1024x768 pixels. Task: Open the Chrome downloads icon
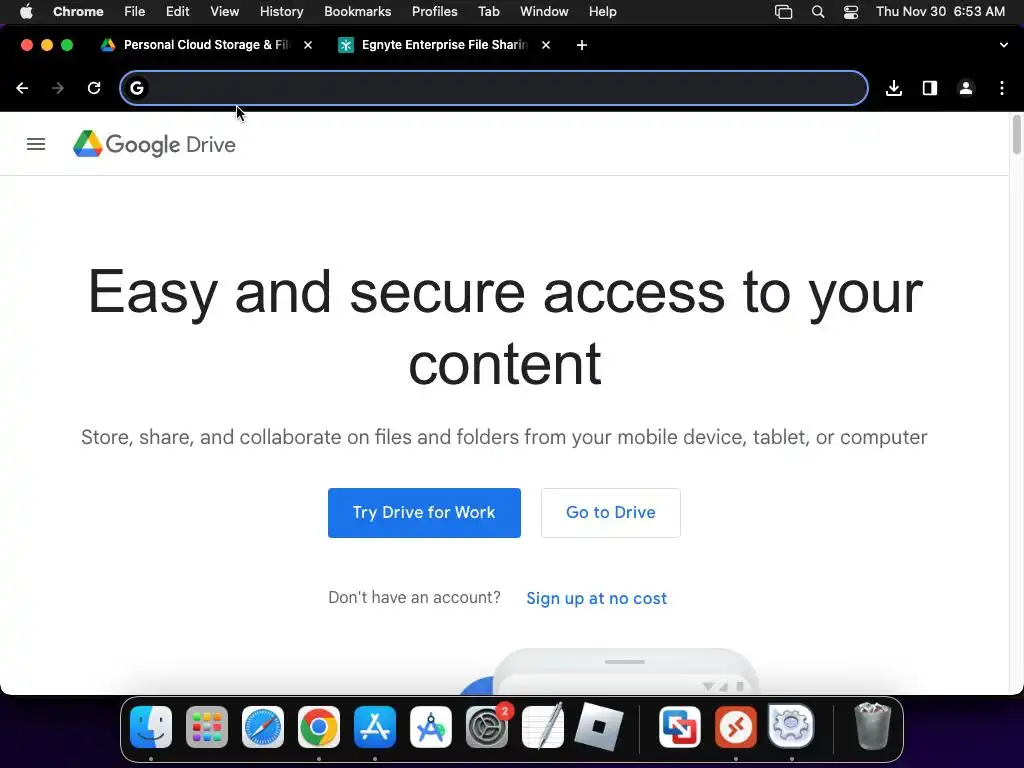coord(894,88)
